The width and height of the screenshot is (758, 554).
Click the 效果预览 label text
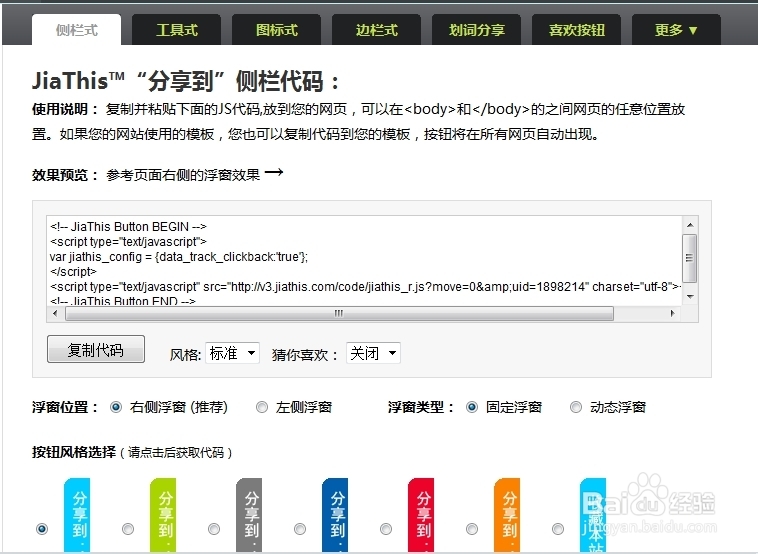(65, 175)
